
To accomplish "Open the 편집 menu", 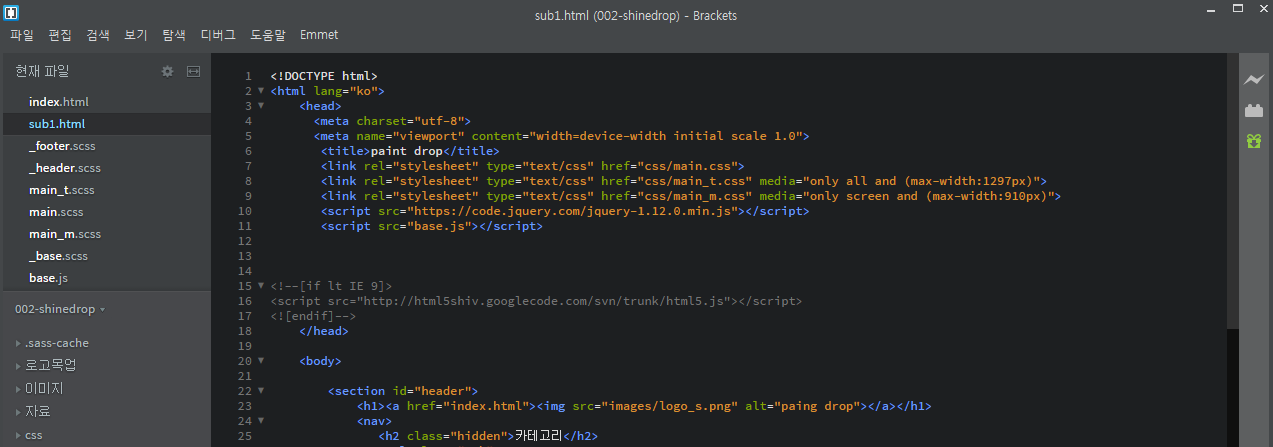I will click(60, 35).
